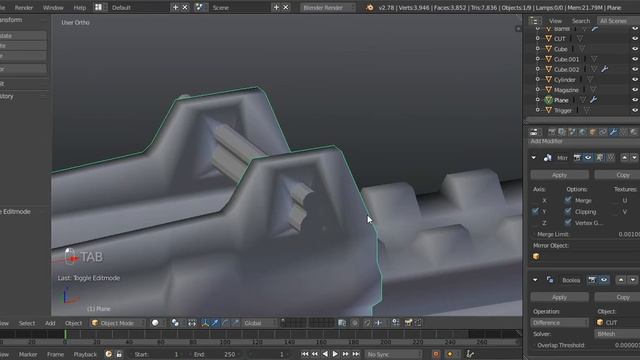Viewport: 640px width, 360px height.
Task: Open the Help menu
Action: (x=80, y=7)
